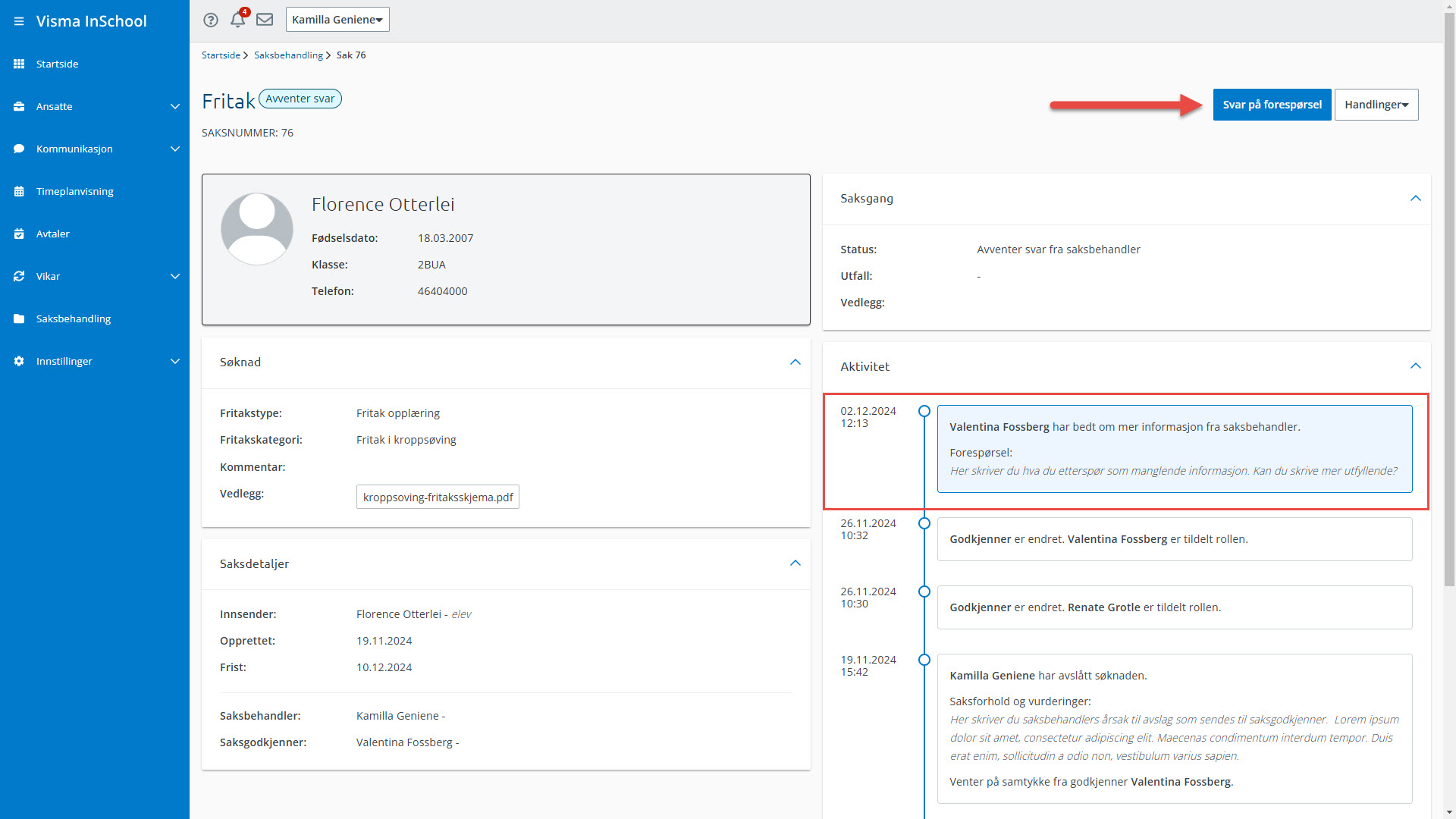Collapse the Saksgang panel
Viewport: 1456px width, 819px height.
[x=1415, y=198]
